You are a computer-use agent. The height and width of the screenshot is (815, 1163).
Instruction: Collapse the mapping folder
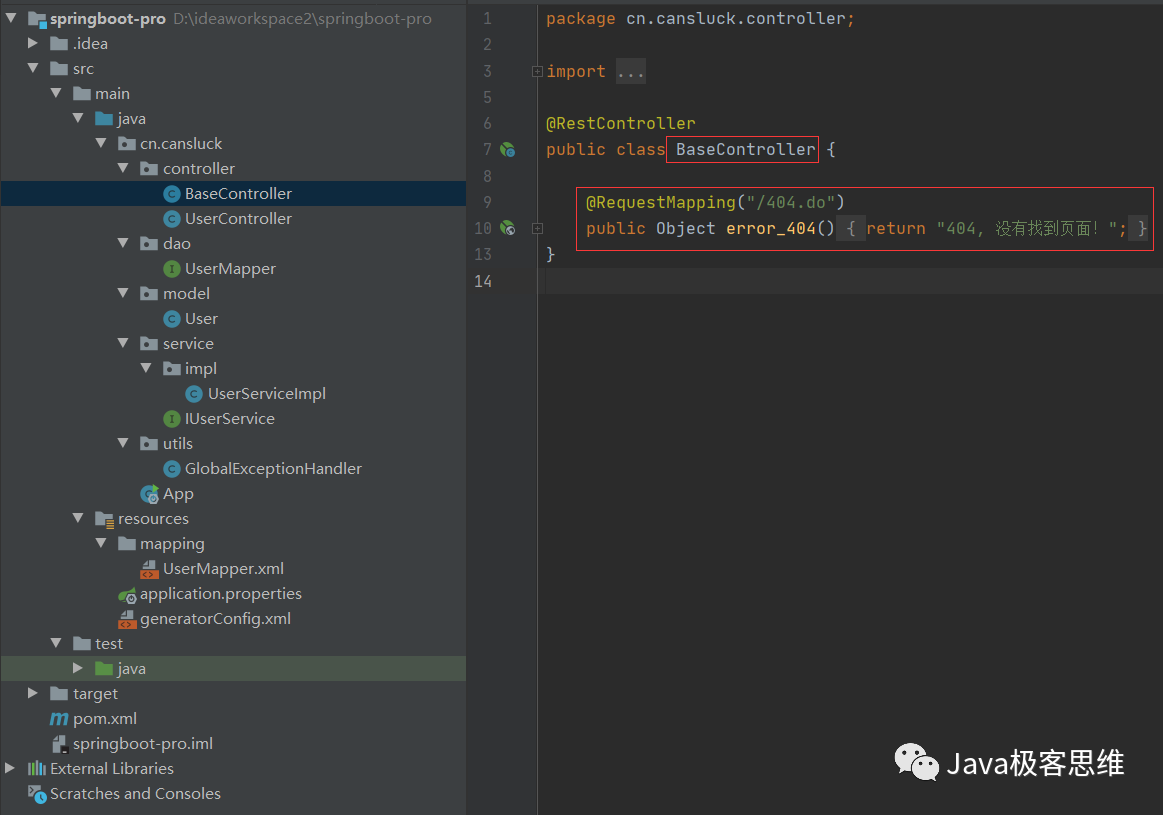click(101, 544)
